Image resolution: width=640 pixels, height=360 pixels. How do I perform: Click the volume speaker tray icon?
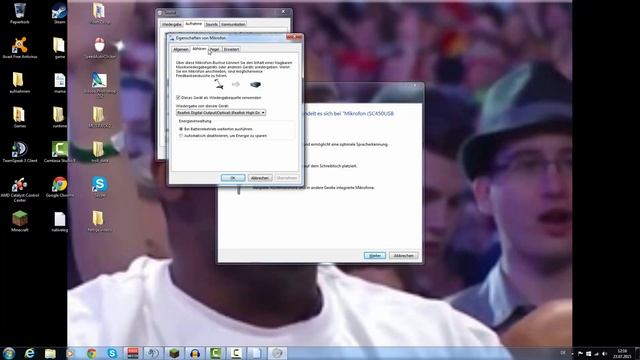(604, 353)
